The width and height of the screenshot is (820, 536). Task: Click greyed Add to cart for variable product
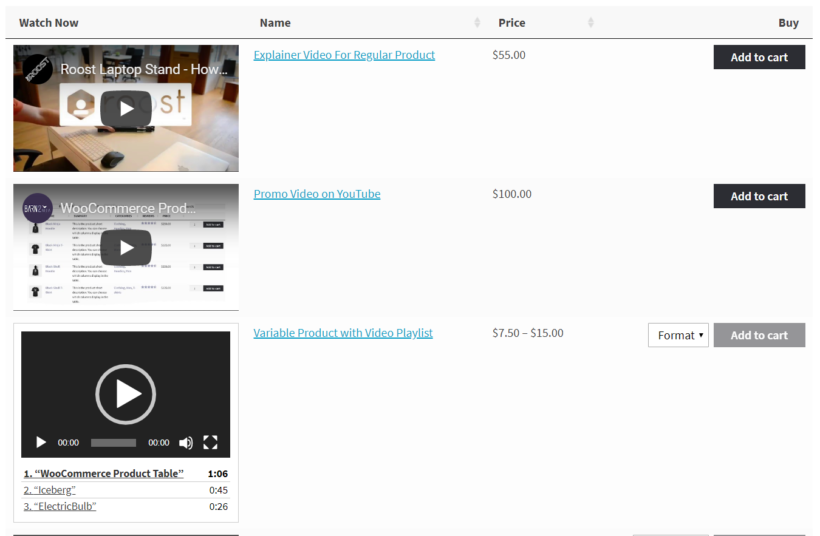point(759,335)
